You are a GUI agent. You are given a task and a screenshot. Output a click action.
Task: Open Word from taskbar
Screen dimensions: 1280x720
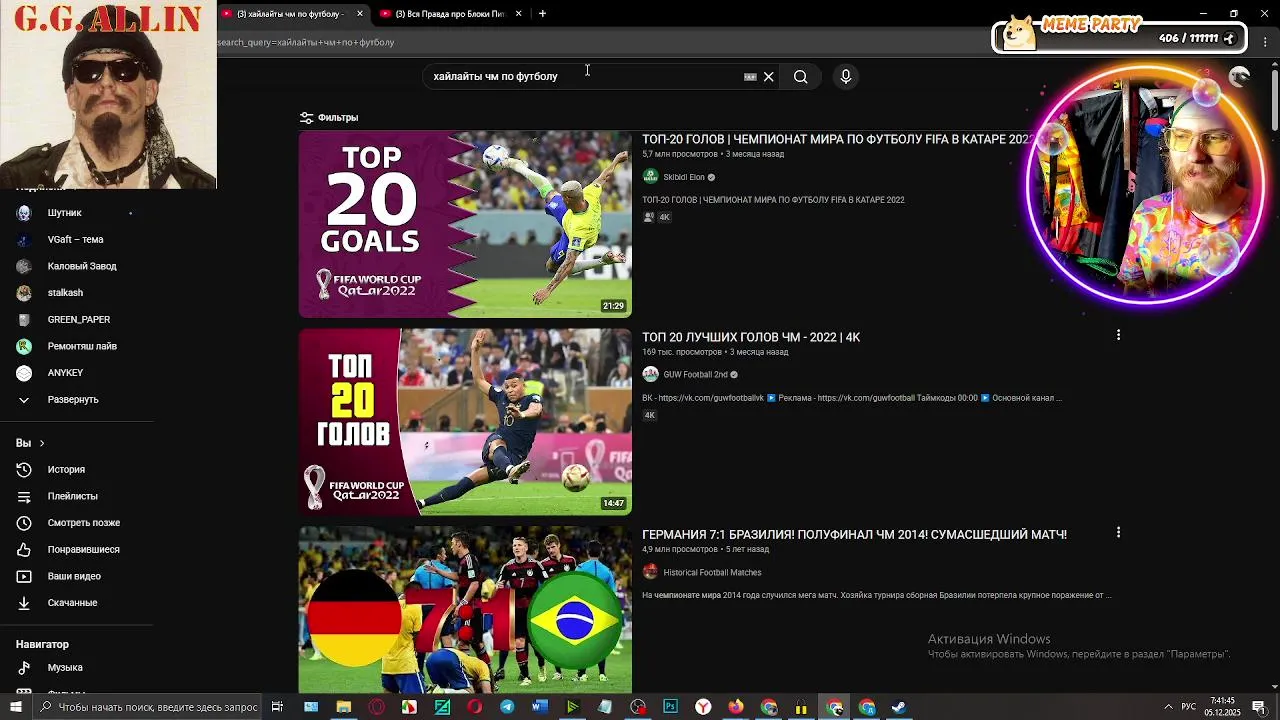(x=540, y=707)
